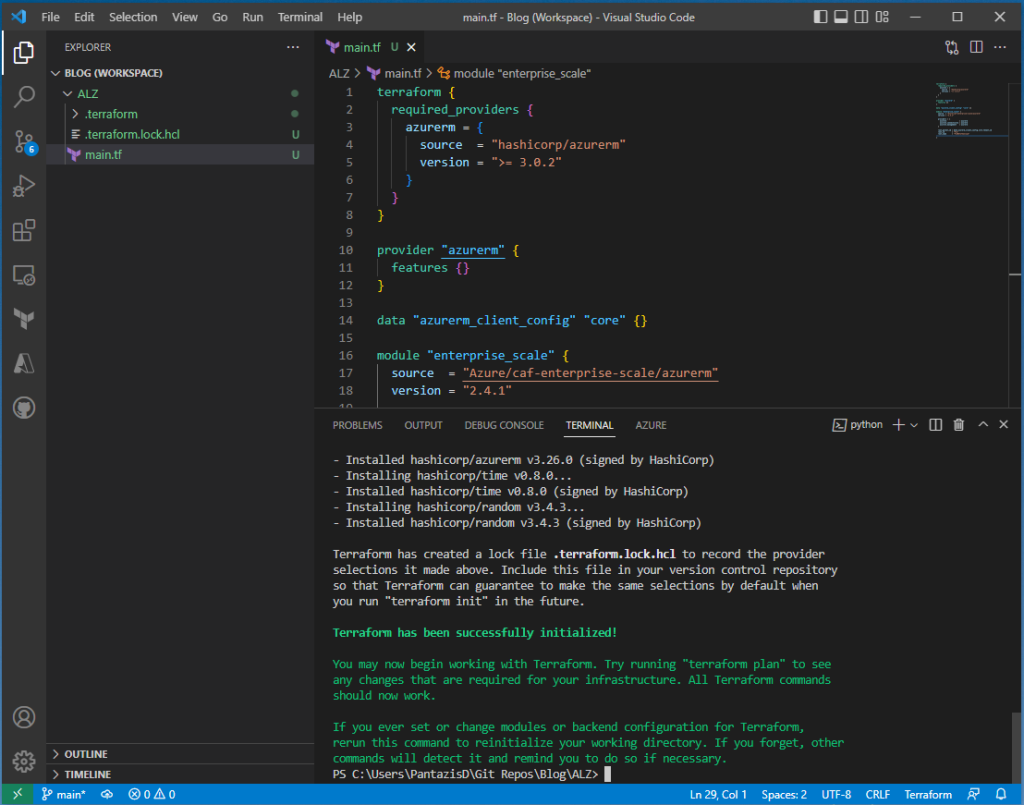
Task: Open the Search view in activity bar
Action: click(24, 97)
